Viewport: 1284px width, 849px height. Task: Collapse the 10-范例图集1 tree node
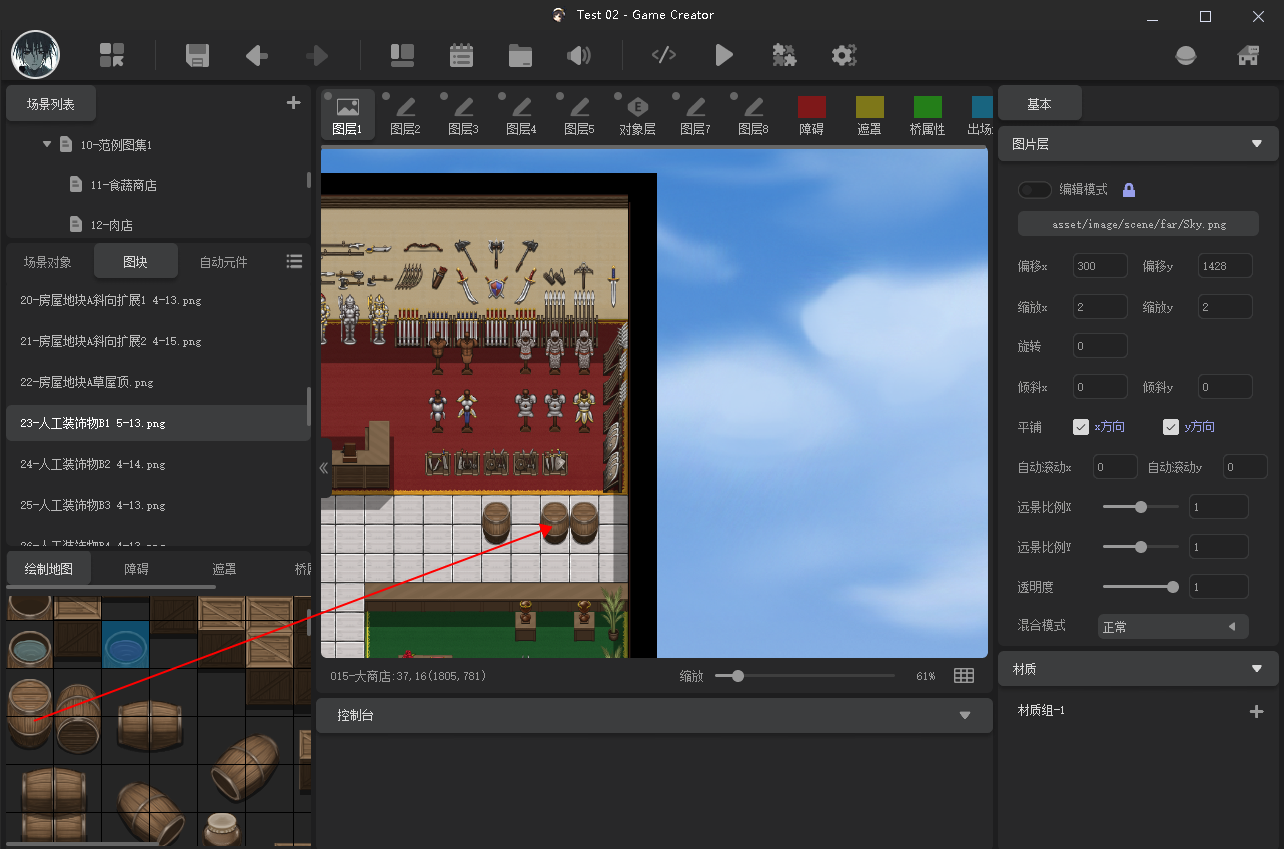click(x=47, y=144)
